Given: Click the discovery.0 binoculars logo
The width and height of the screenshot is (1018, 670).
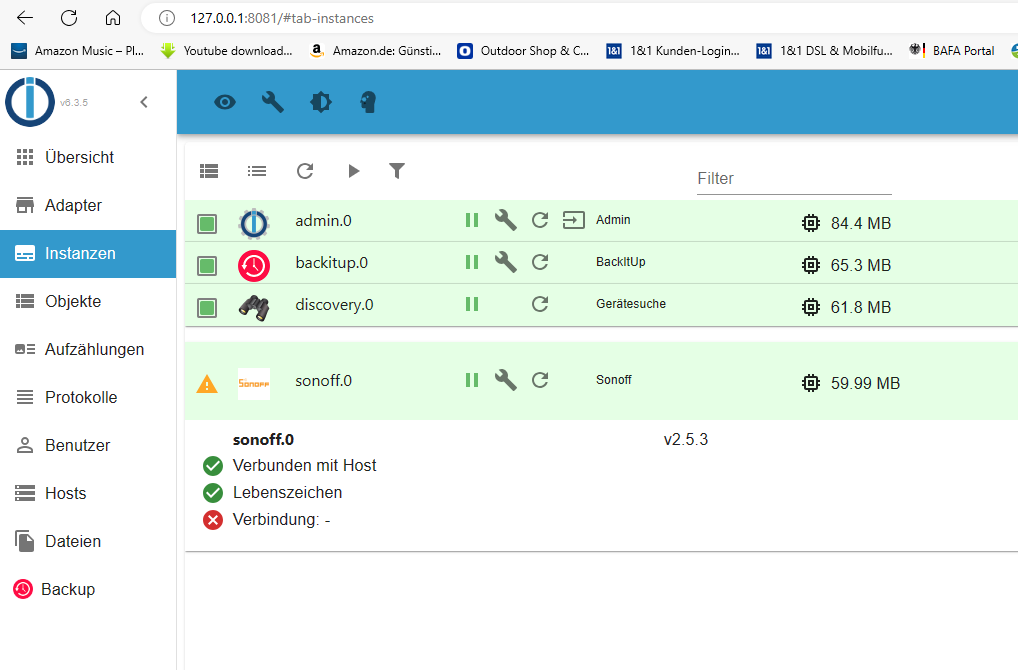Looking at the screenshot, I should pyautogui.click(x=254, y=308).
